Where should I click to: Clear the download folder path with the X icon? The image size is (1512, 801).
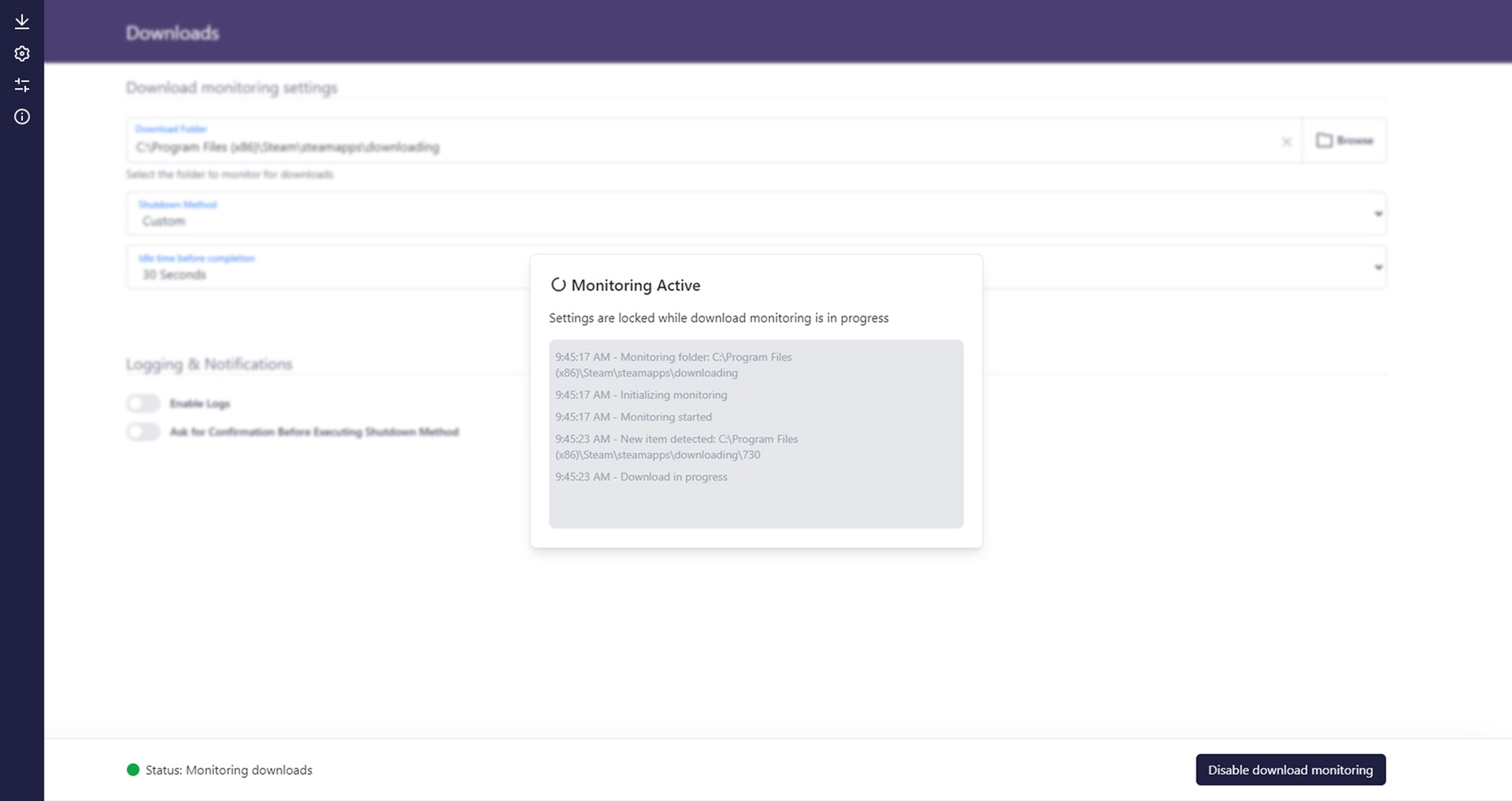pyautogui.click(x=1287, y=142)
